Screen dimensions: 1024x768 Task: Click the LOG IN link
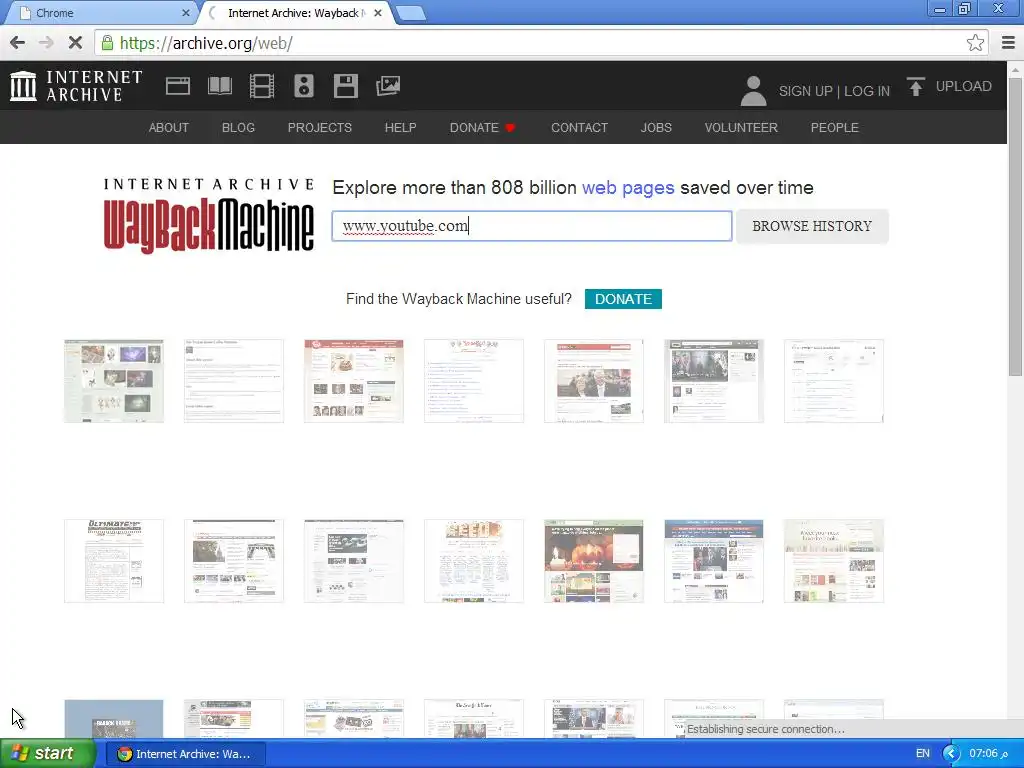click(x=867, y=91)
